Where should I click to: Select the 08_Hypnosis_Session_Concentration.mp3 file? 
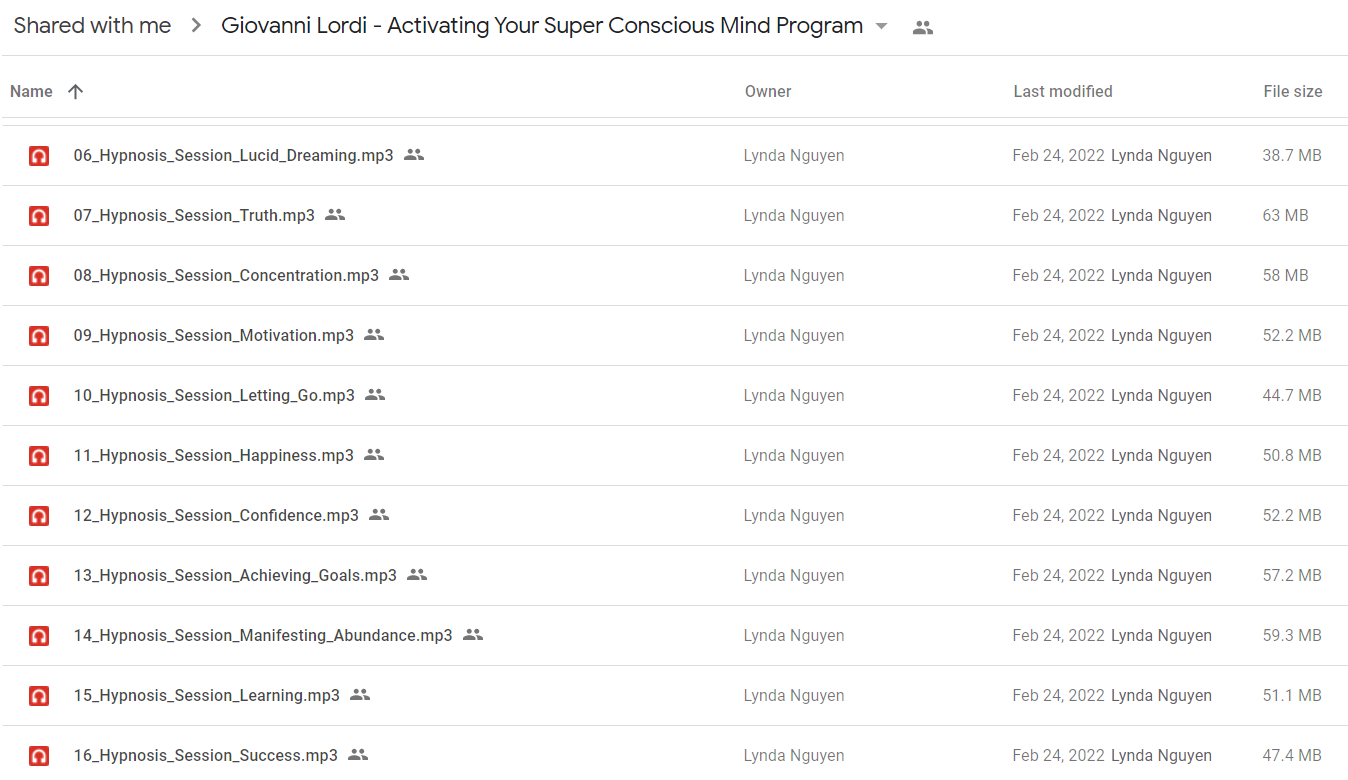pyautogui.click(x=674, y=276)
